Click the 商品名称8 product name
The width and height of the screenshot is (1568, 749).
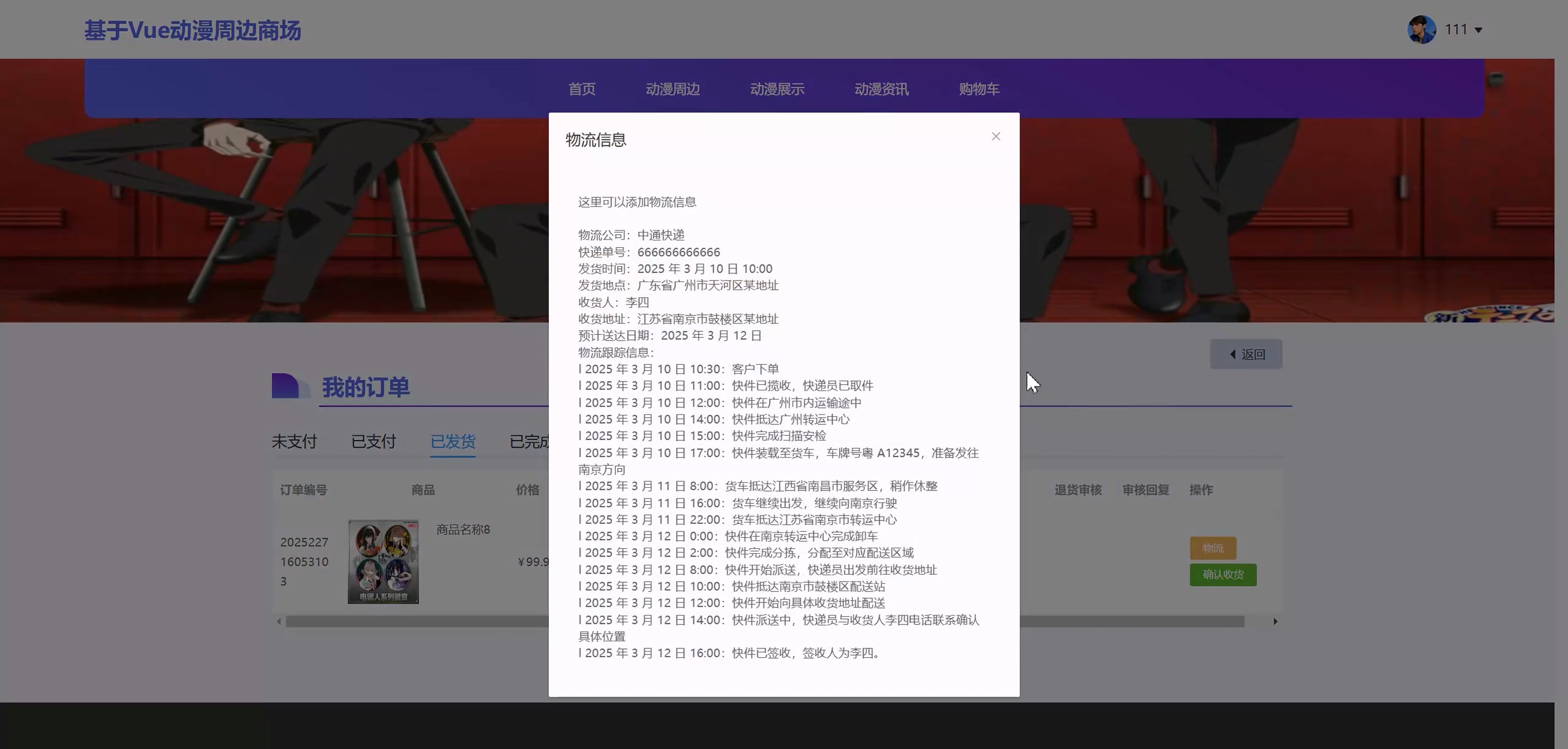[x=463, y=529]
